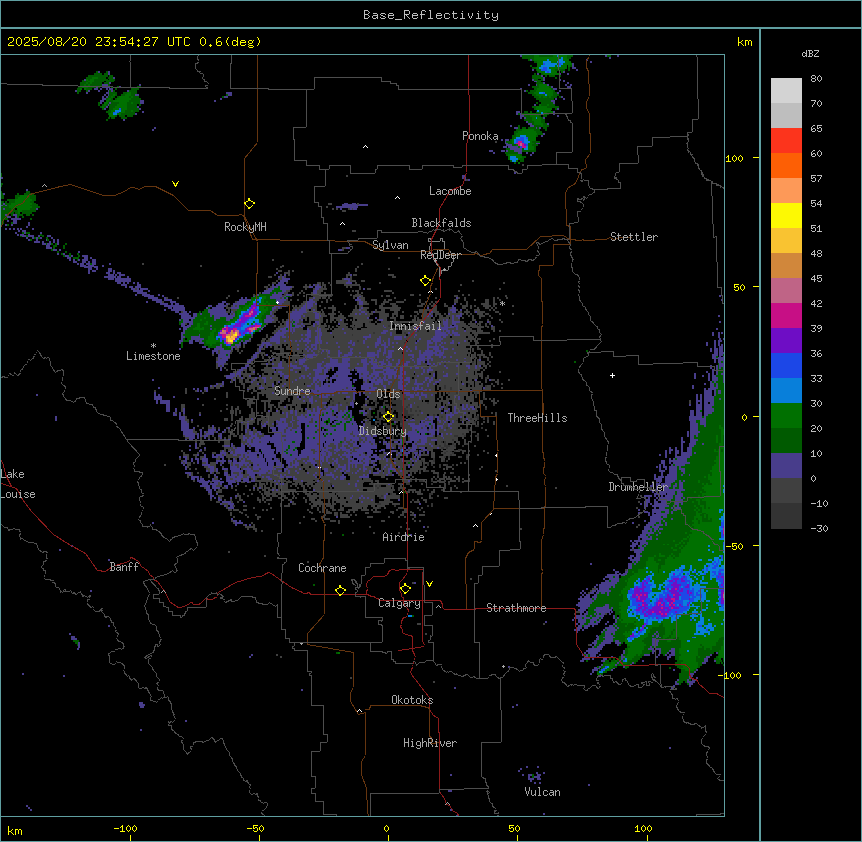862x842 pixels.
Task: Click the dBZ legend heading
Action: point(810,54)
